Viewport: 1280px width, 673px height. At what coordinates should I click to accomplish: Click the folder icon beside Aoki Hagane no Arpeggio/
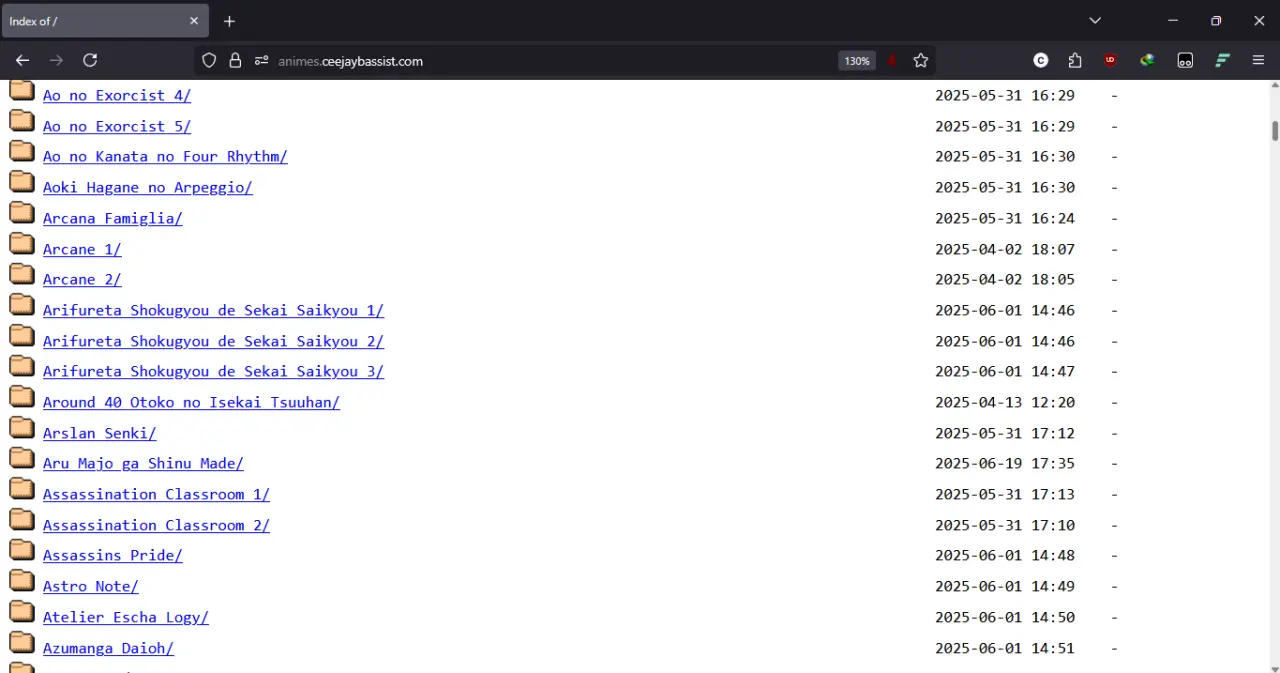pos(22,181)
